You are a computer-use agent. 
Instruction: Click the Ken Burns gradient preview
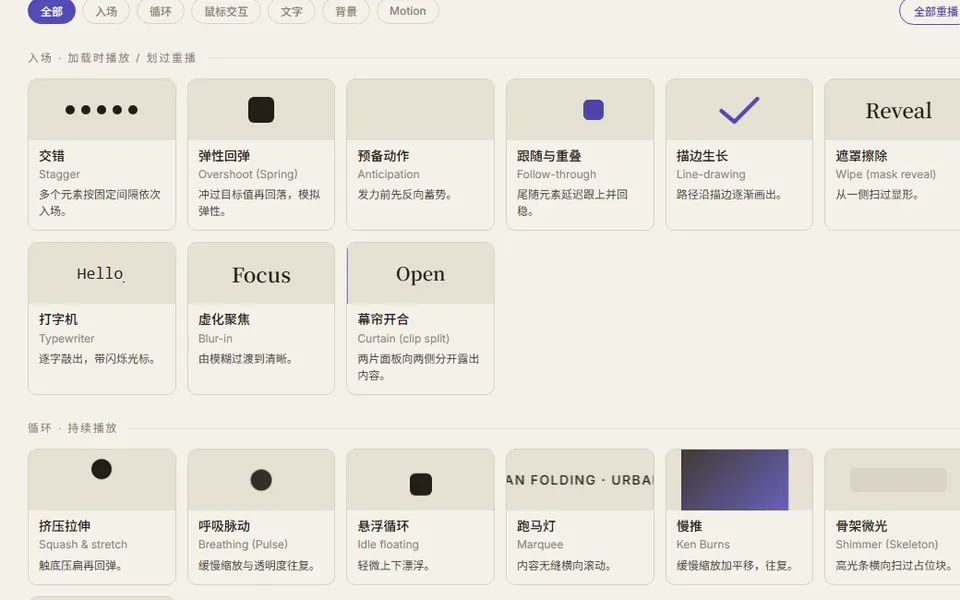(735, 480)
